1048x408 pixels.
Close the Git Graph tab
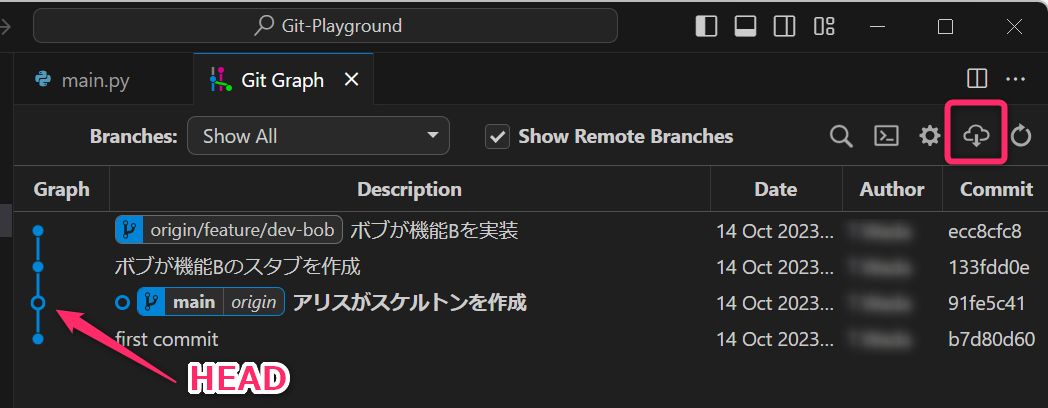tap(351, 80)
